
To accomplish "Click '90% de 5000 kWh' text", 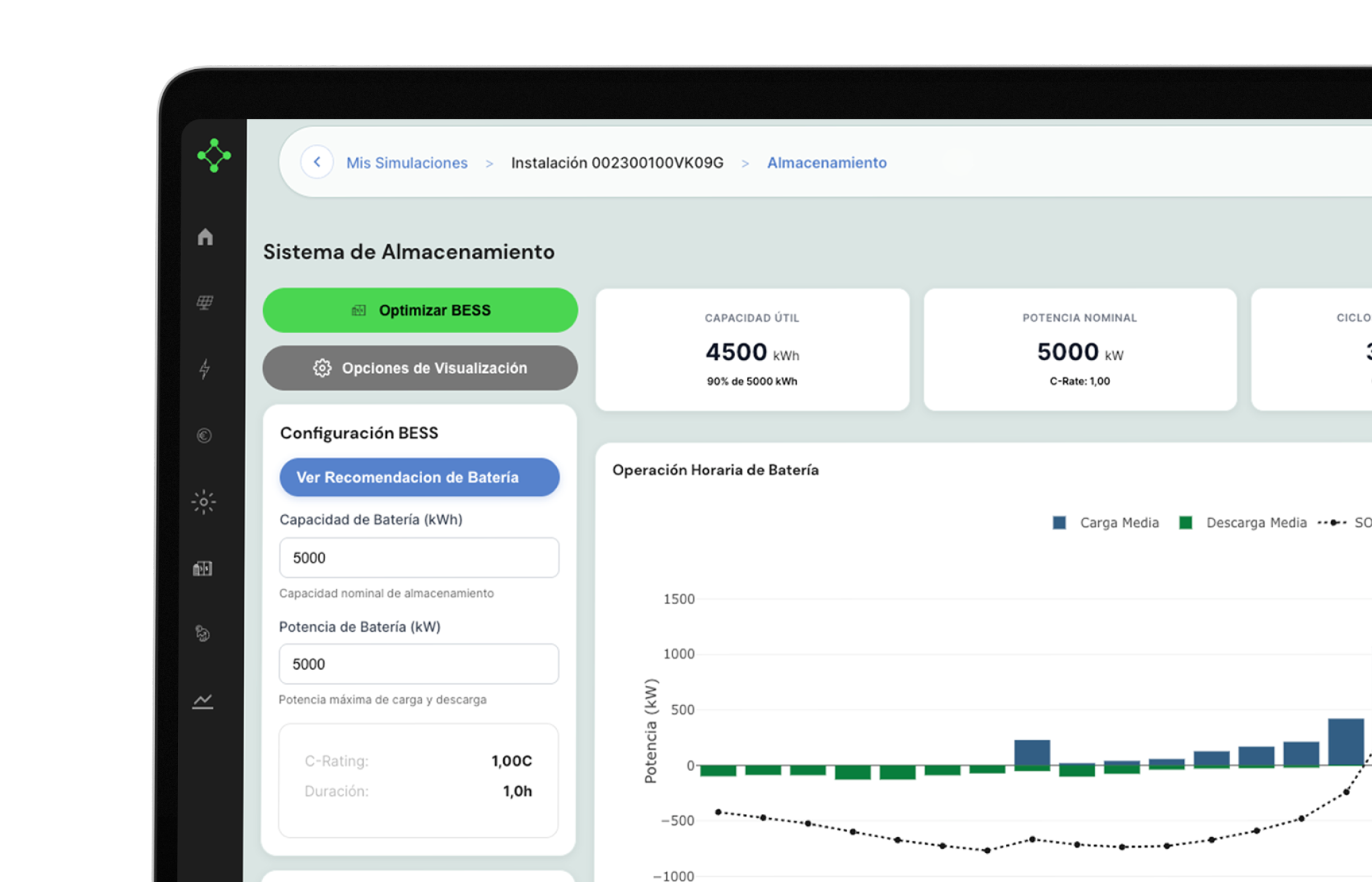I will pos(752,382).
